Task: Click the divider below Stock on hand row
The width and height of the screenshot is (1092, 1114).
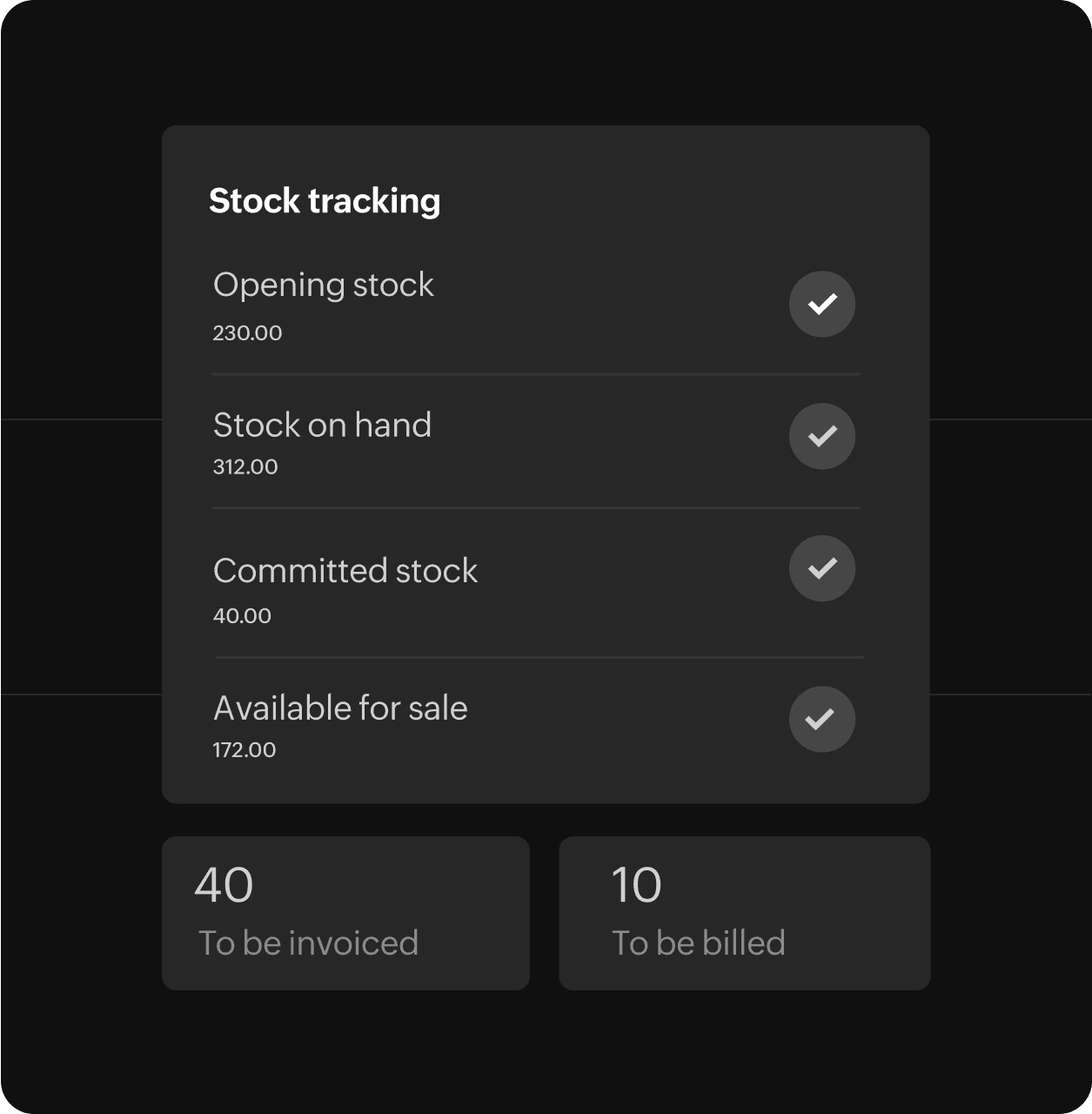Action: pos(536,507)
